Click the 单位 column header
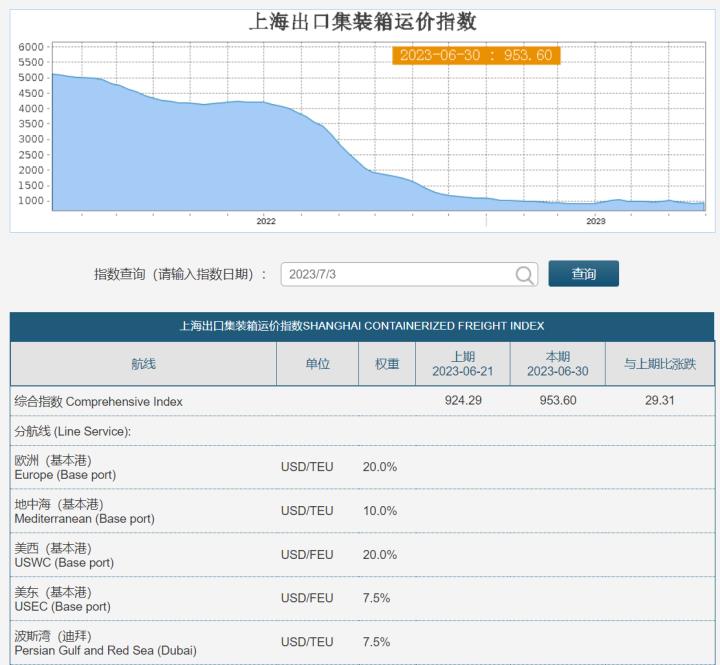Image resolution: width=720 pixels, height=665 pixels. 317,364
